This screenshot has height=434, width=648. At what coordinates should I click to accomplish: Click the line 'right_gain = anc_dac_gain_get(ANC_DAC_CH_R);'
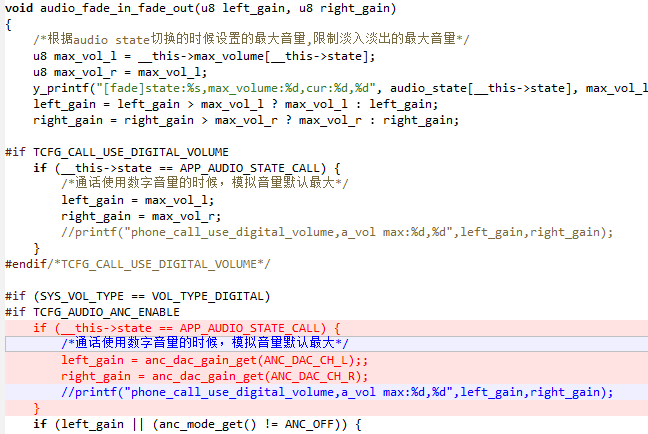214,376
